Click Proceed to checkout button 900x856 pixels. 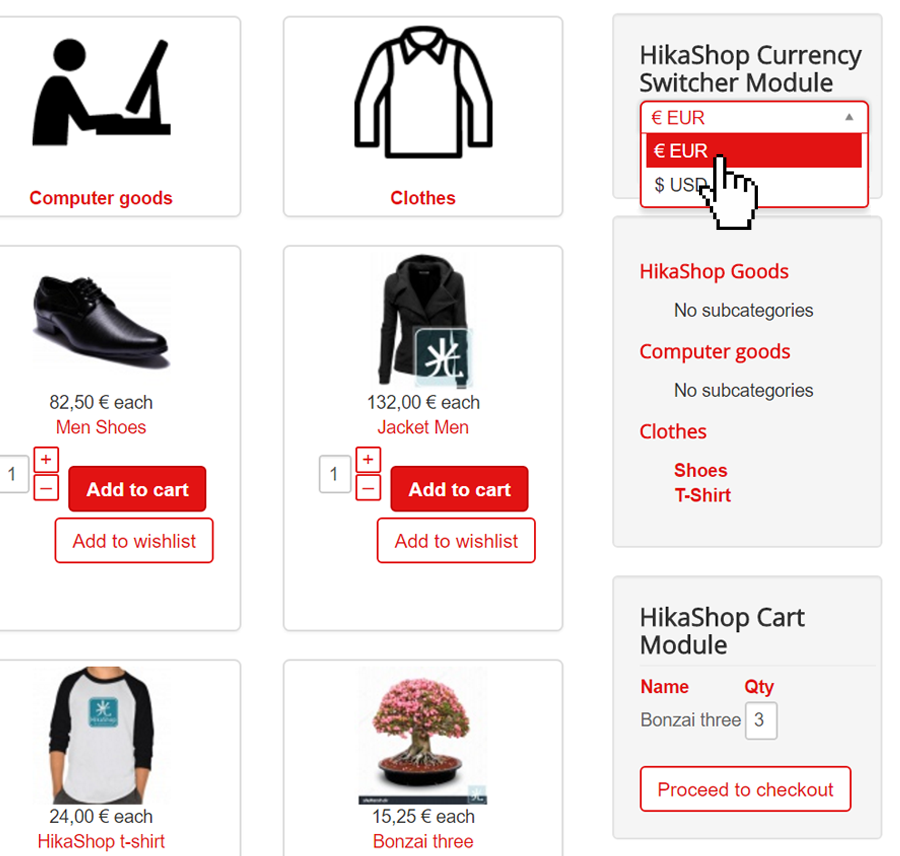(x=745, y=789)
